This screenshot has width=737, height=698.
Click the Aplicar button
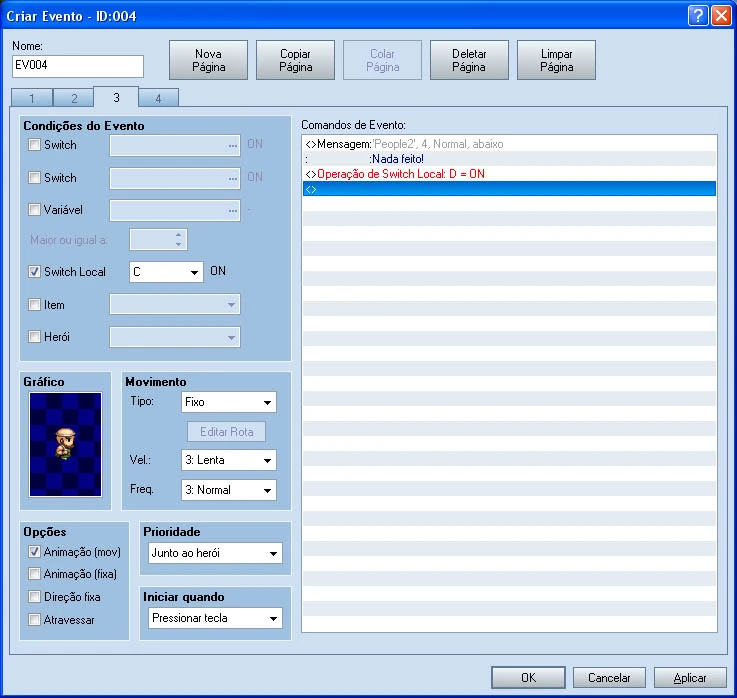[x=690, y=677]
